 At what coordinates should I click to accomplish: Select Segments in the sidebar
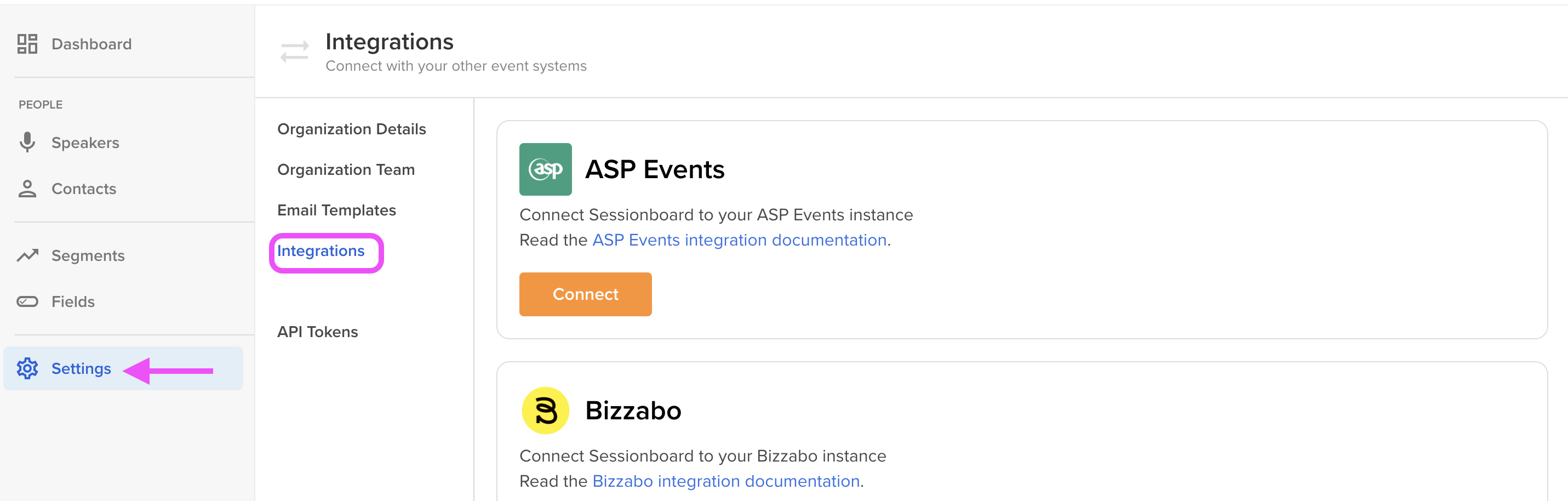[88, 255]
